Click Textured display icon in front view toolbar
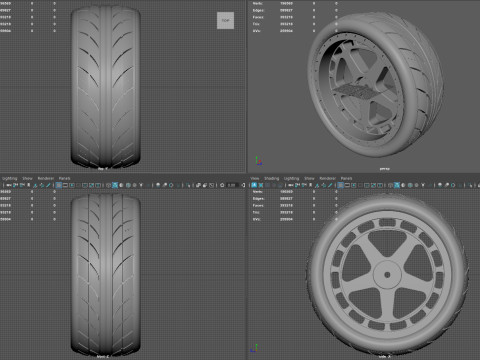This screenshot has height=360, width=480. point(134,185)
